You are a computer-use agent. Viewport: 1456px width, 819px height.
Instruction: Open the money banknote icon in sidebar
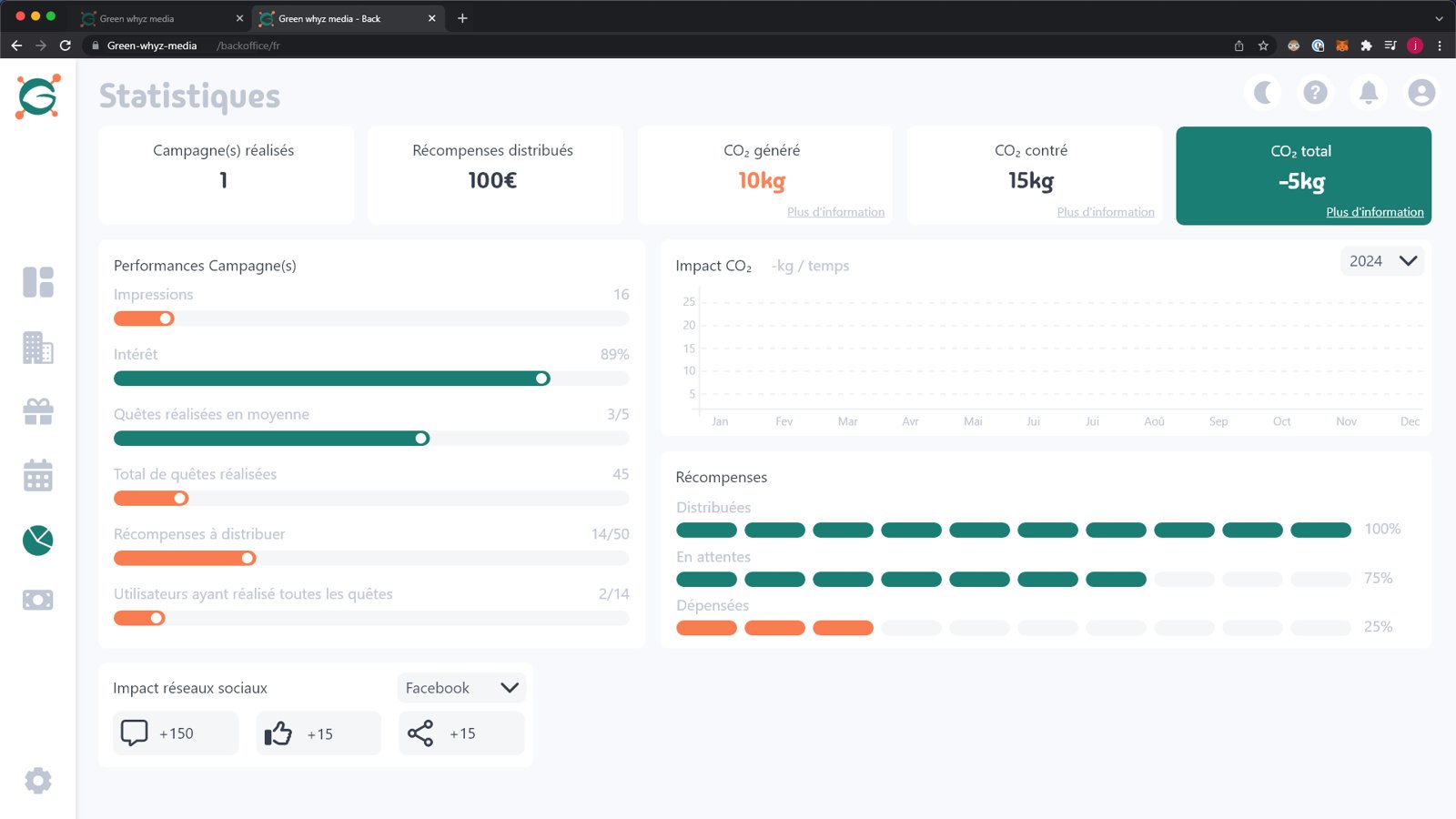38,600
